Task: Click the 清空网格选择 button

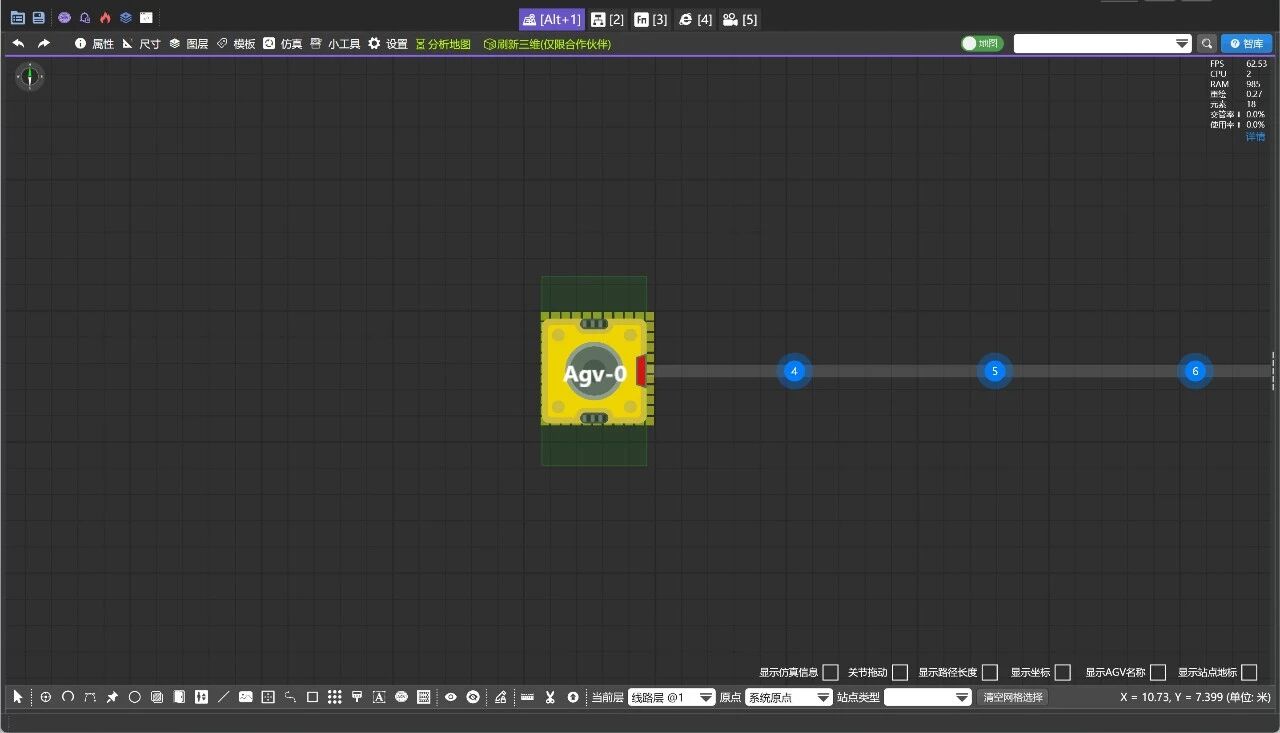Action: [1012, 697]
